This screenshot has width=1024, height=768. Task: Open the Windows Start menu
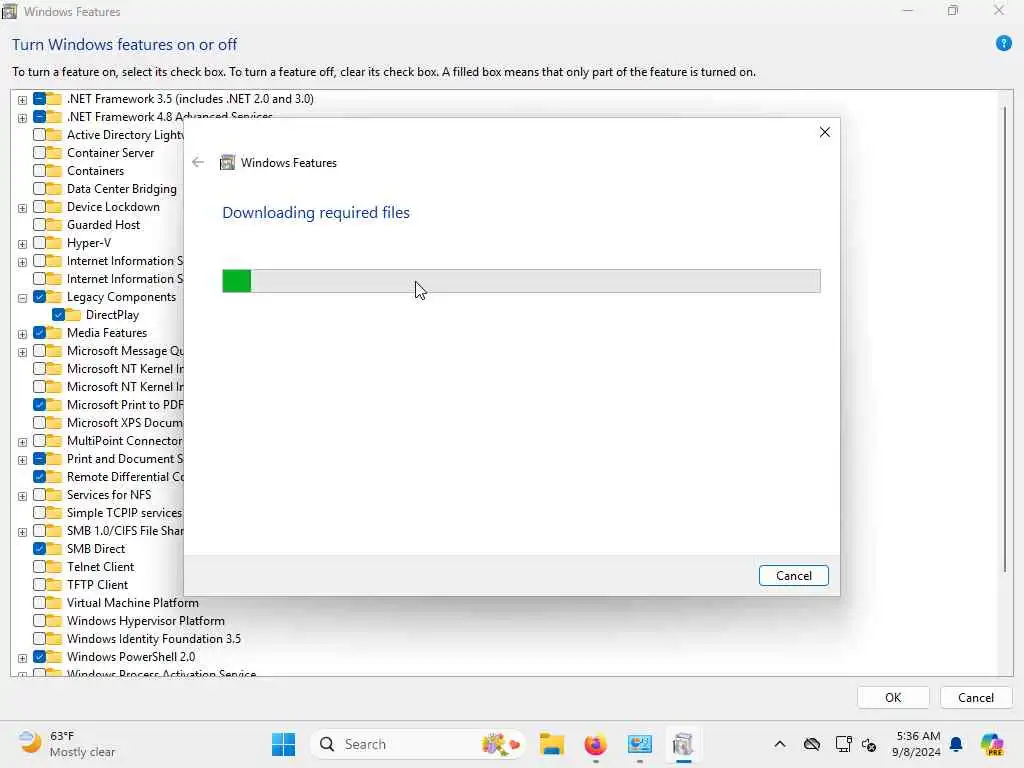pos(283,744)
